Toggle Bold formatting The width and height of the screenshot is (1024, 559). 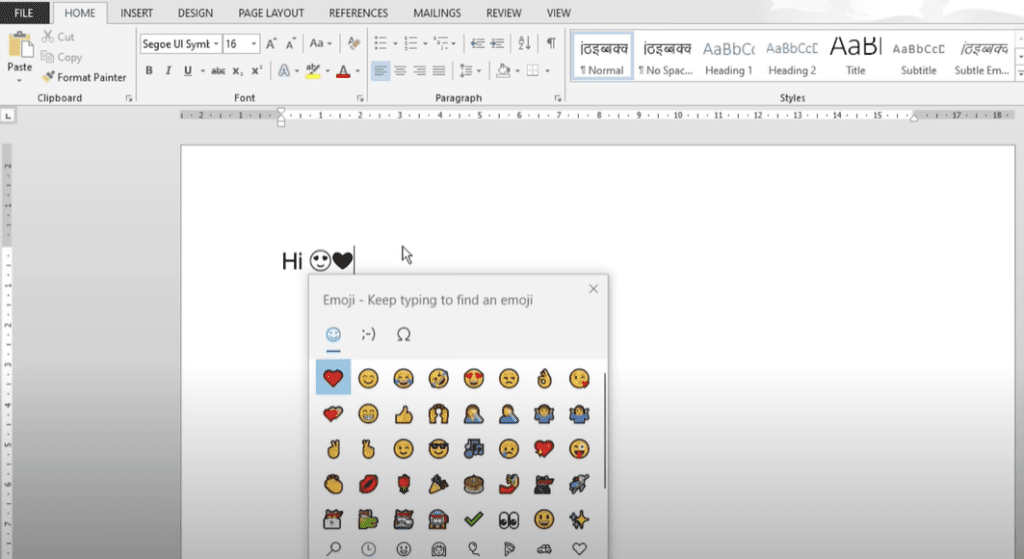click(149, 71)
